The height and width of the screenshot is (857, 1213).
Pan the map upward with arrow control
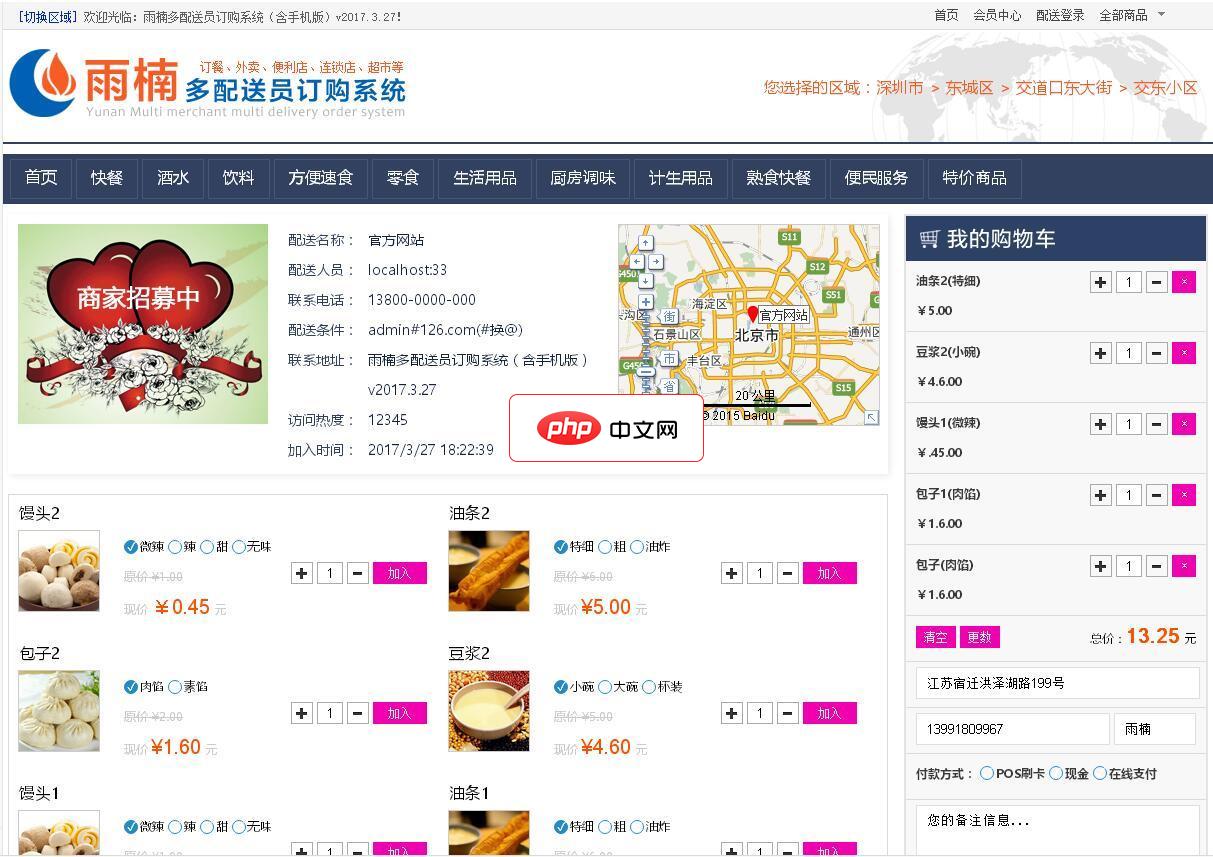646,243
